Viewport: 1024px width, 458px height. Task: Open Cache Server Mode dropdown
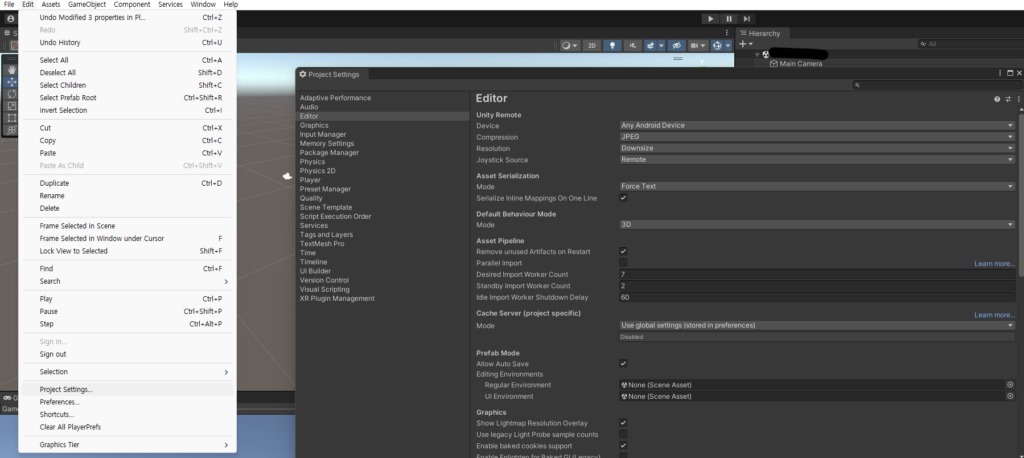pyautogui.click(x=817, y=325)
